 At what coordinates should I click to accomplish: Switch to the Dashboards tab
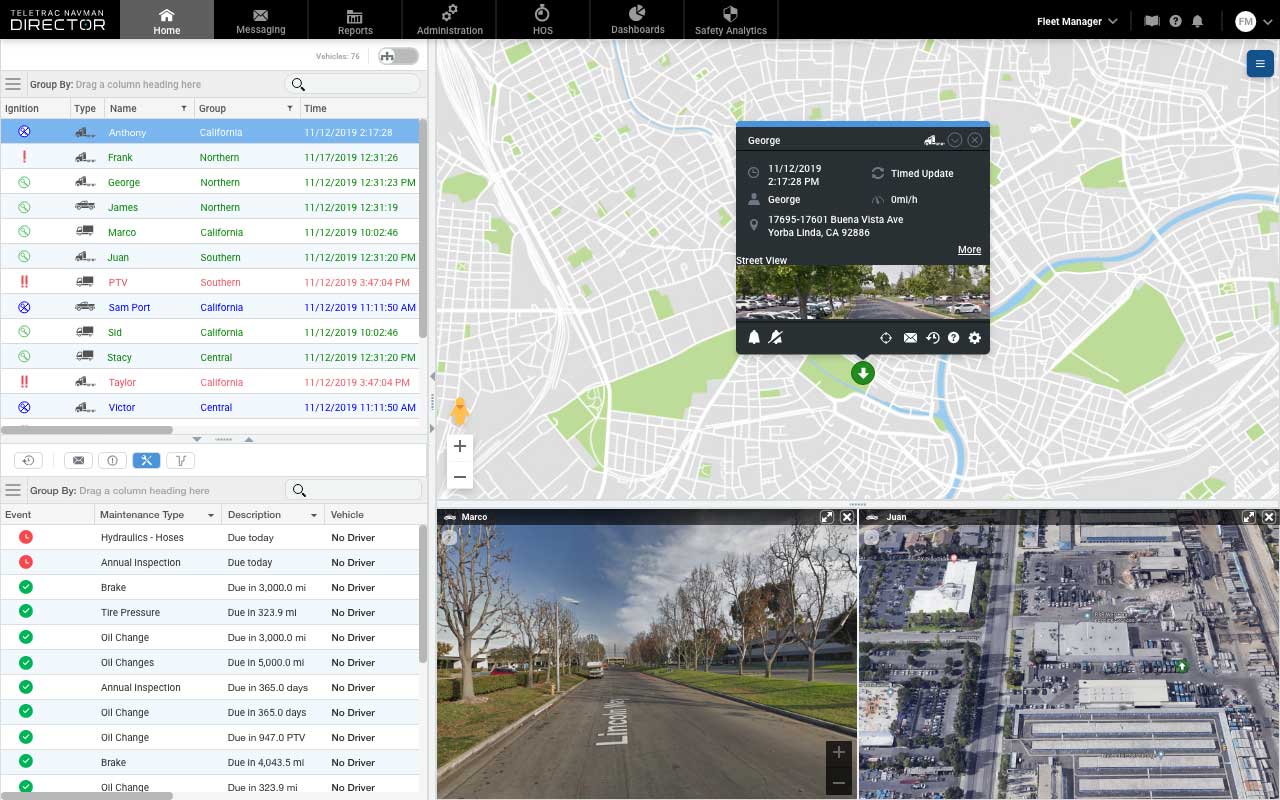636,19
